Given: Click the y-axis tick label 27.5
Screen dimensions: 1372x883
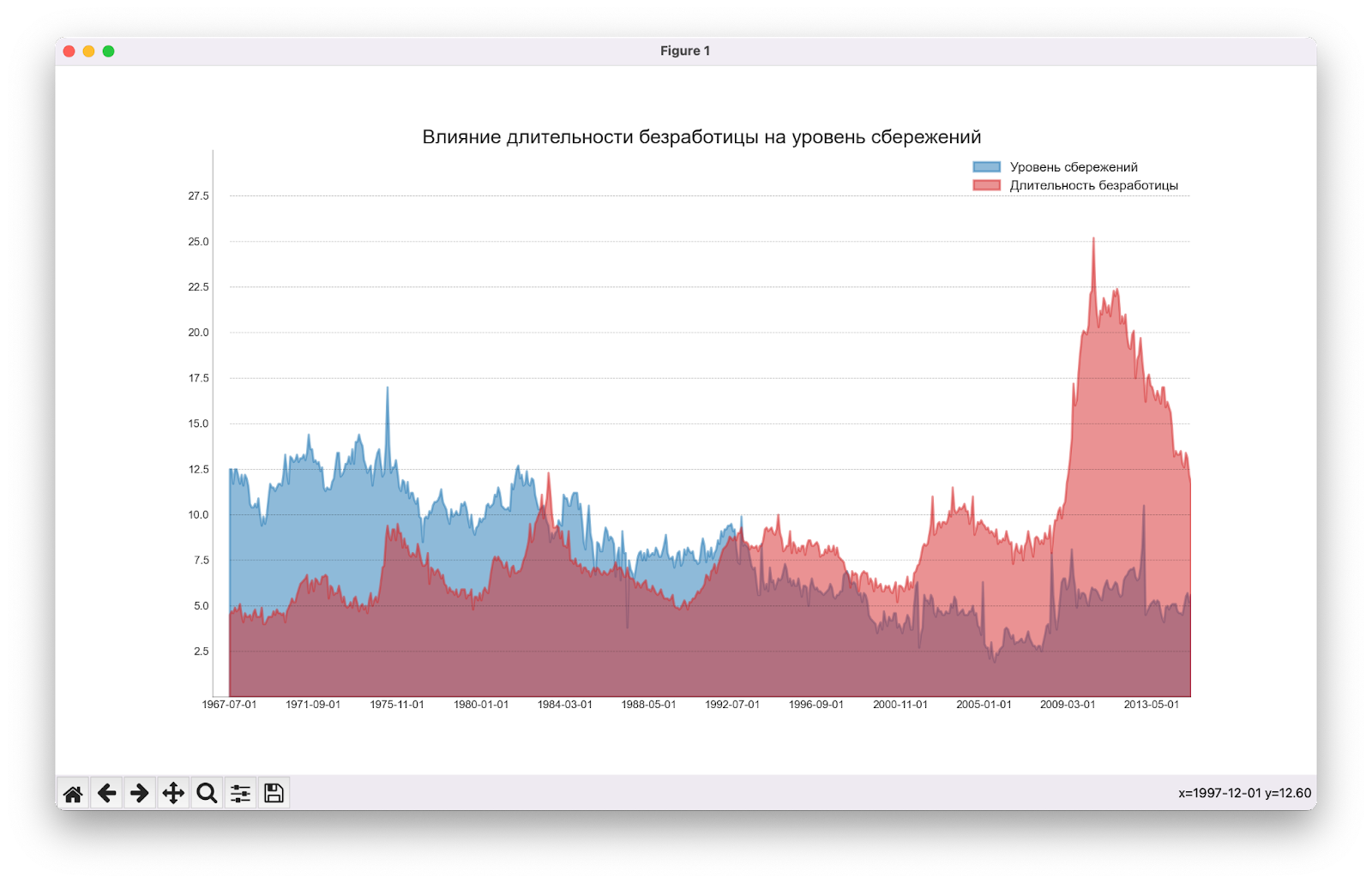Looking at the screenshot, I should click(198, 196).
